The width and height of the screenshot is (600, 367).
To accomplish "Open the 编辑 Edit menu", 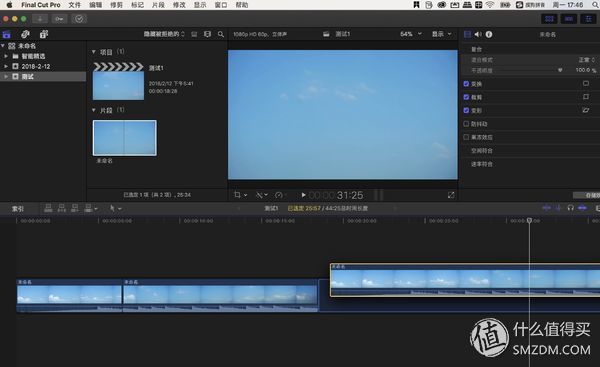I will click(96, 5).
